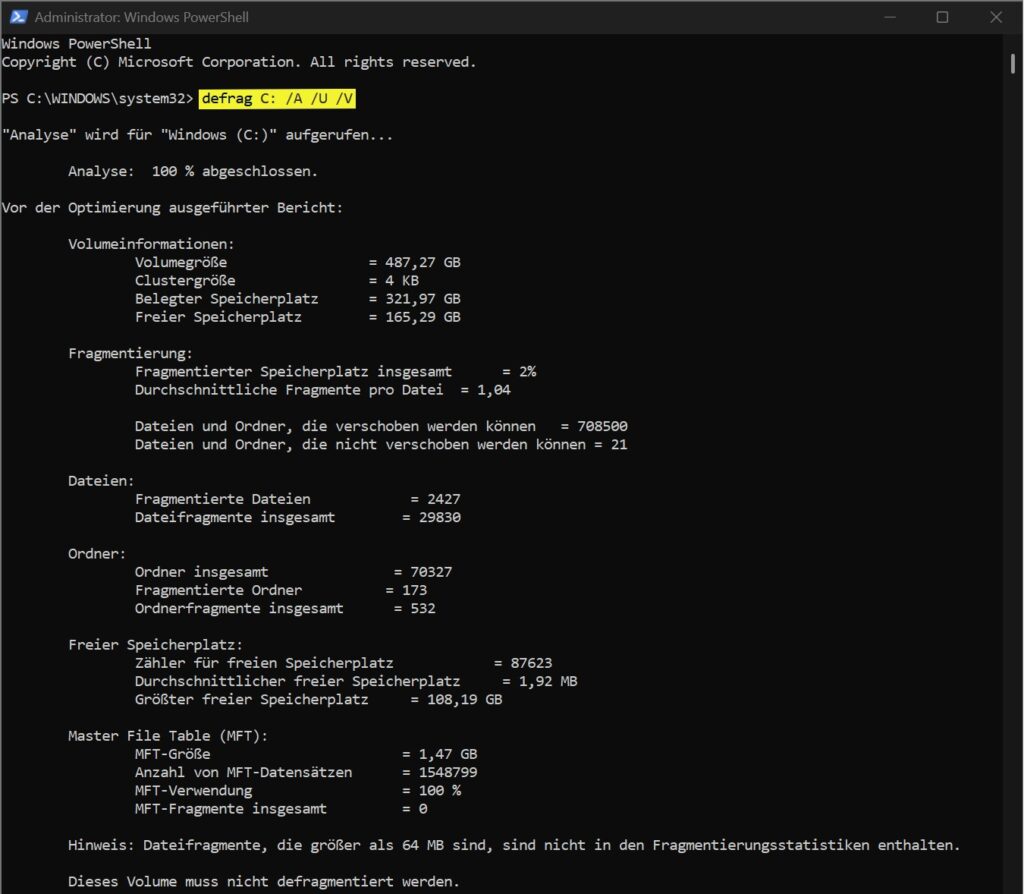The width and height of the screenshot is (1024, 894).
Task: Click the 'Windows PowerShell' banner line
Action: click(x=76, y=44)
